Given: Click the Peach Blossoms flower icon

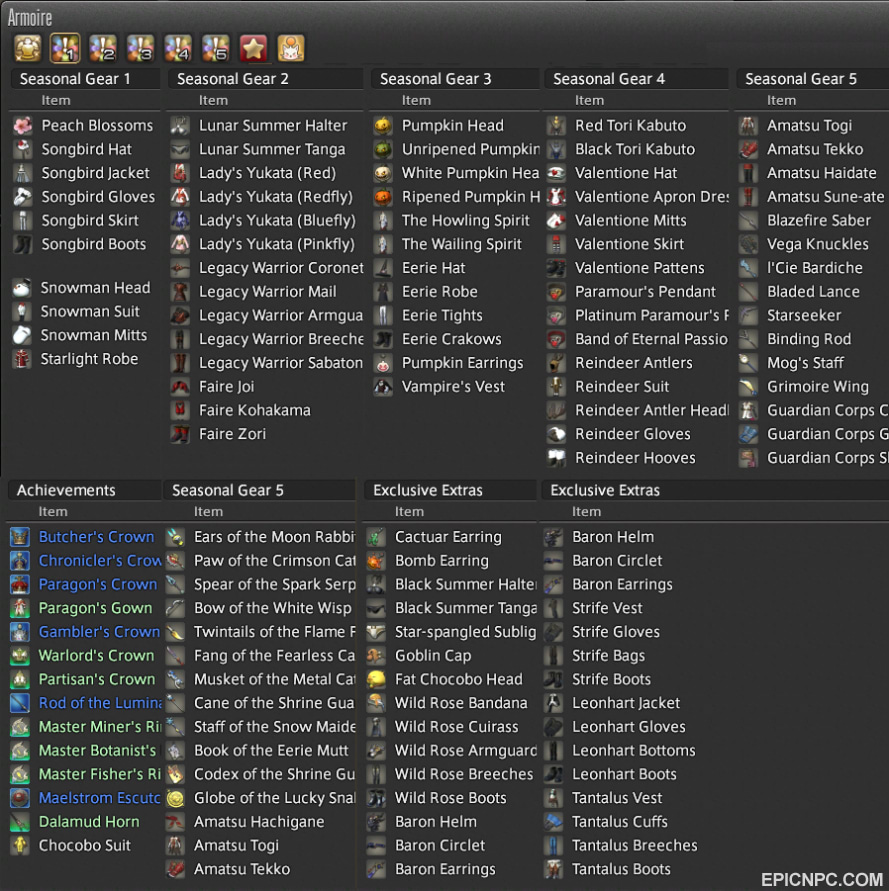Looking at the screenshot, I should [x=22, y=126].
